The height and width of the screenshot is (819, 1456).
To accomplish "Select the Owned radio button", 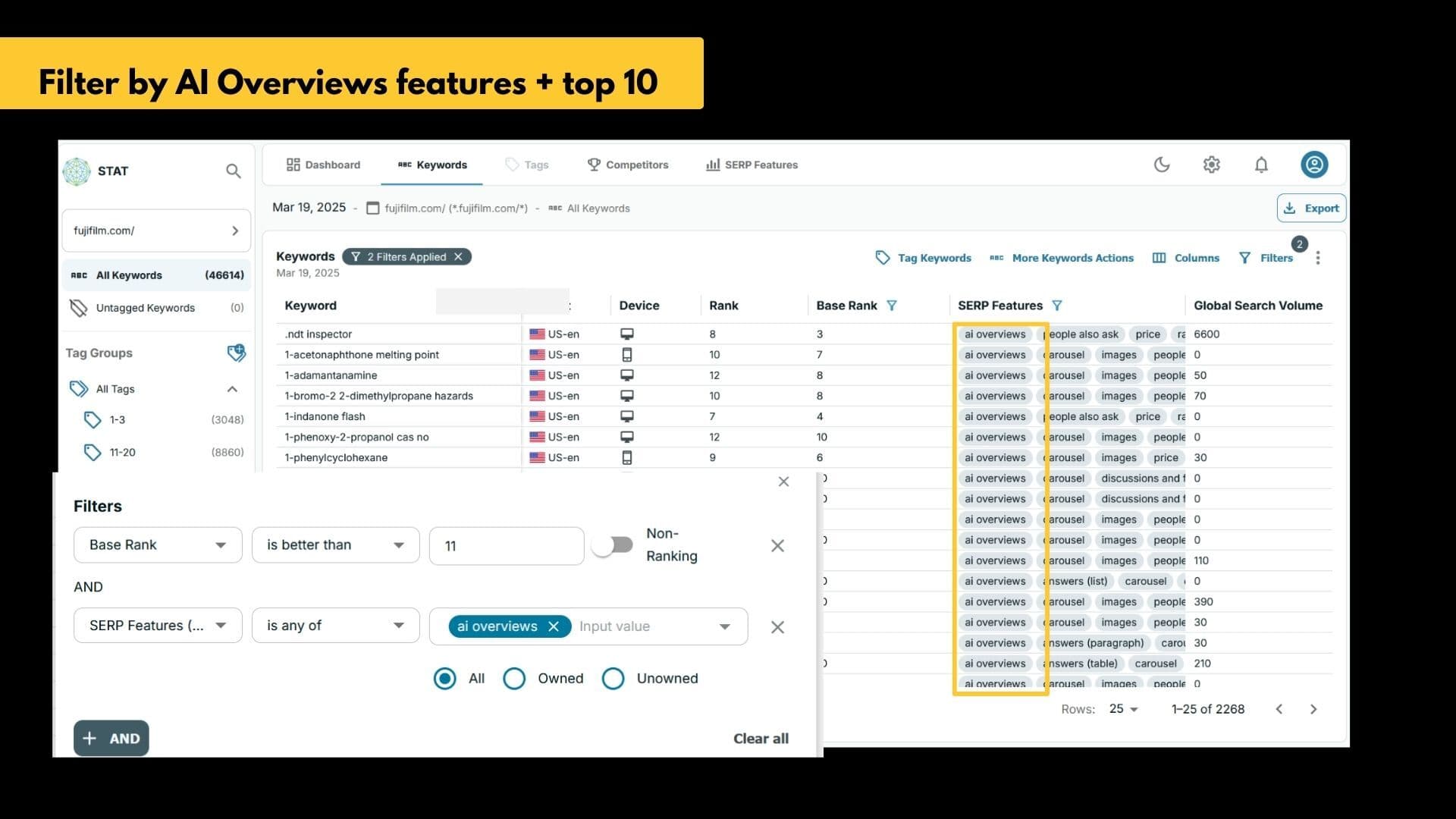I will pyautogui.click(x=514, y=679).
